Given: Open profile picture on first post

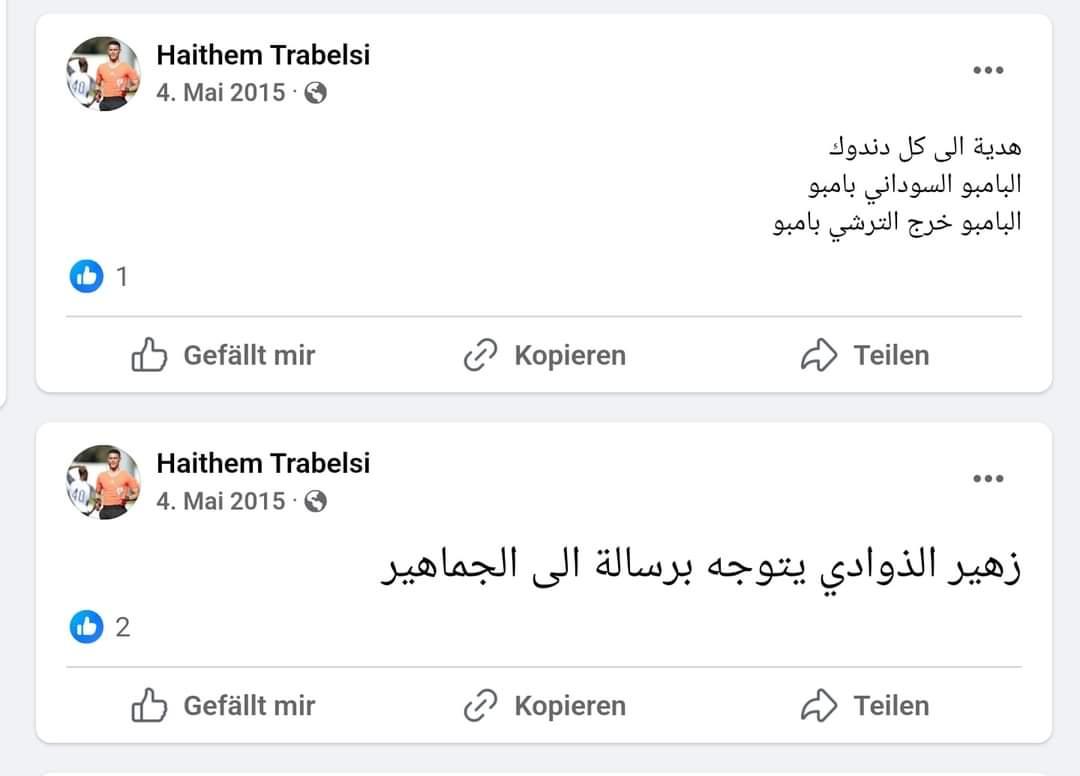Looking at the screenshot, I should pos(103,74).
